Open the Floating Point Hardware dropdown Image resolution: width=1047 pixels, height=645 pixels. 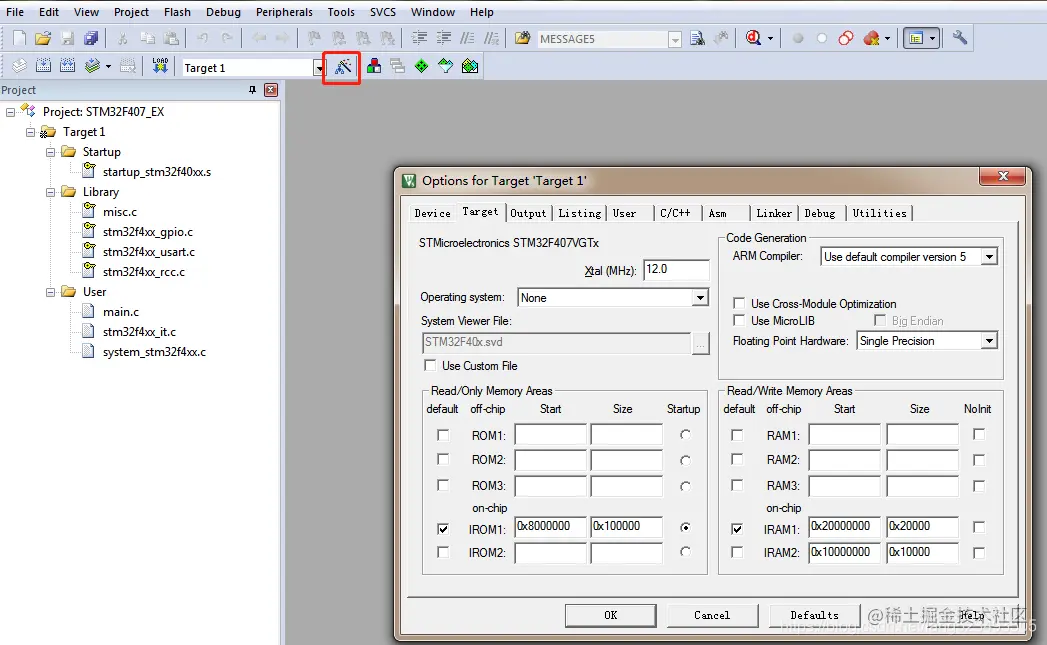pos(989,341)
